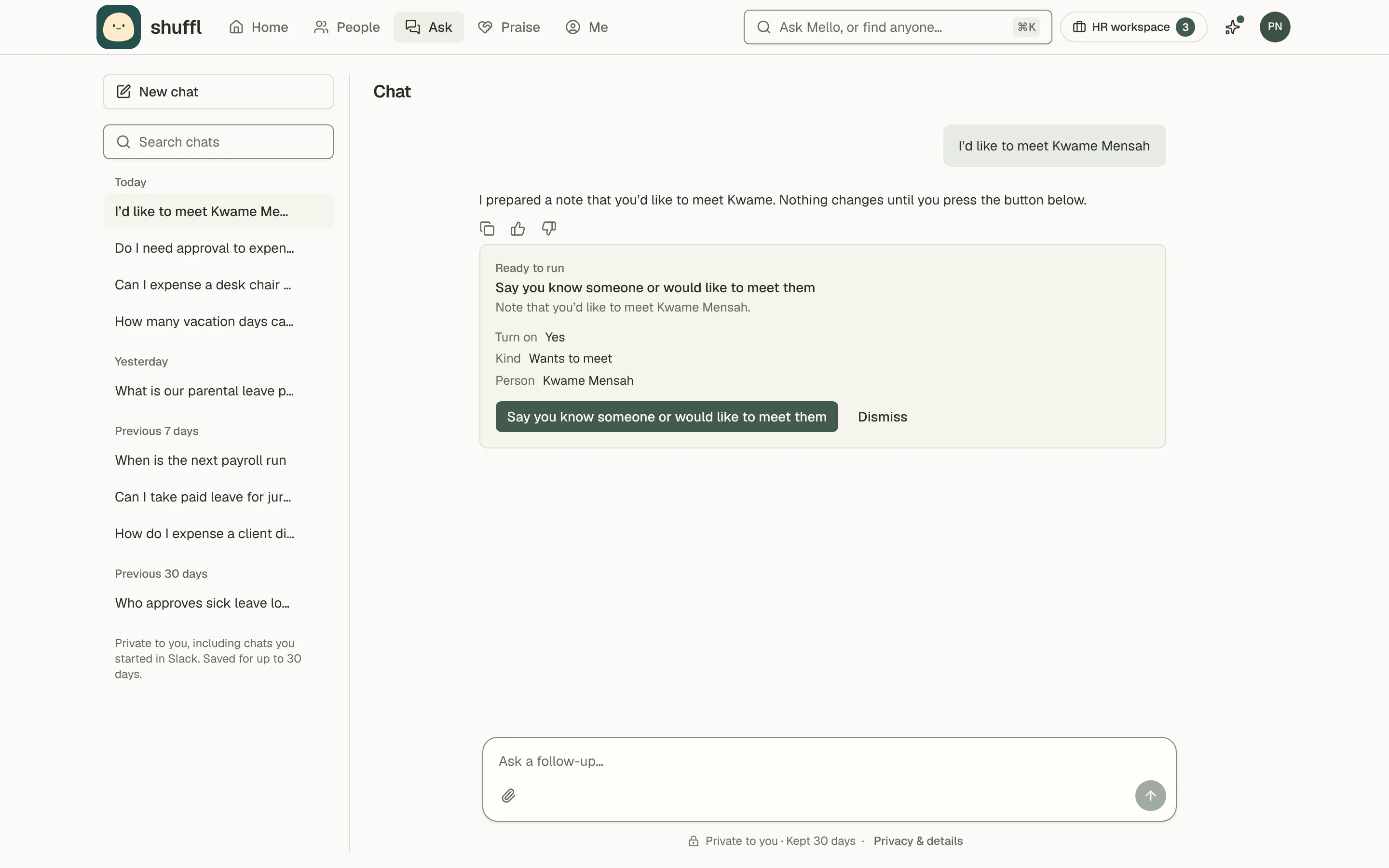Give thumbs up to the response
The image size is (1389, 868).
(517, 229)
